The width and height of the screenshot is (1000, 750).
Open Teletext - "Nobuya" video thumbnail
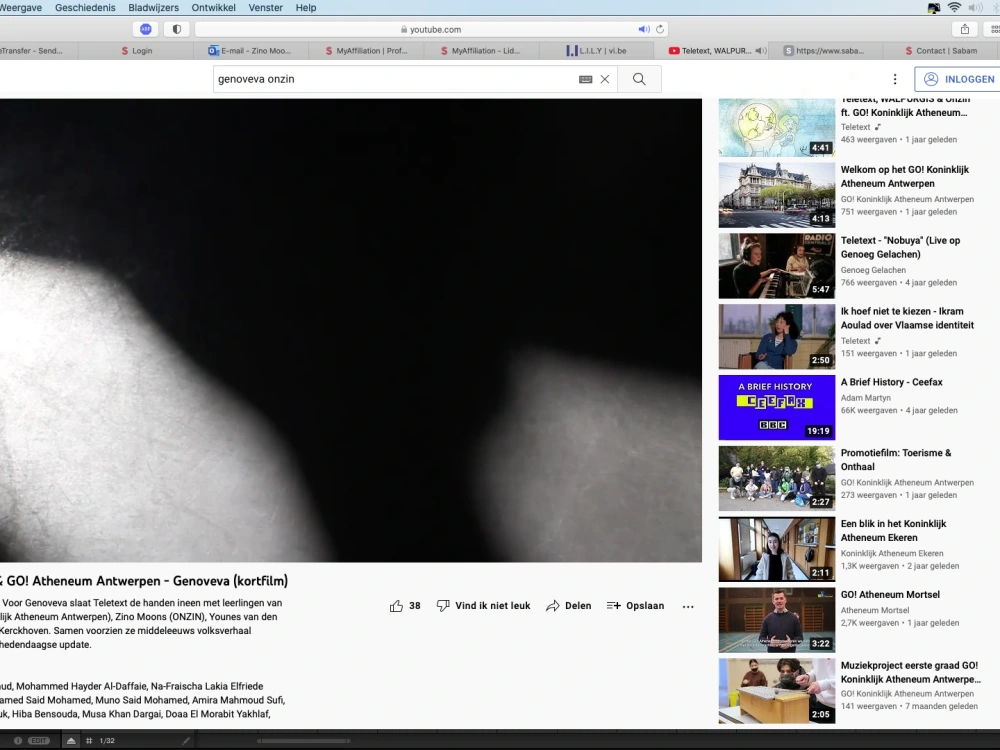777,266
